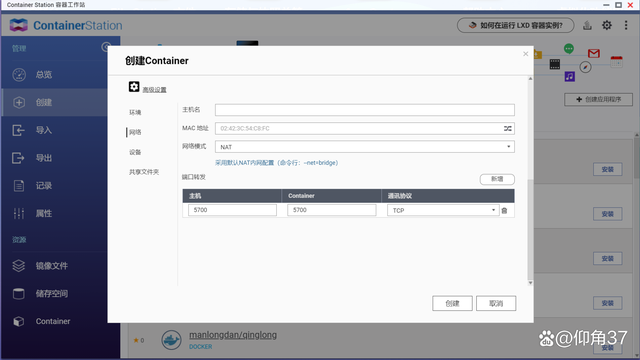Click the 新增 add port button
The height and width of the screenshot is (360, 640).
(x=497, y=179)
